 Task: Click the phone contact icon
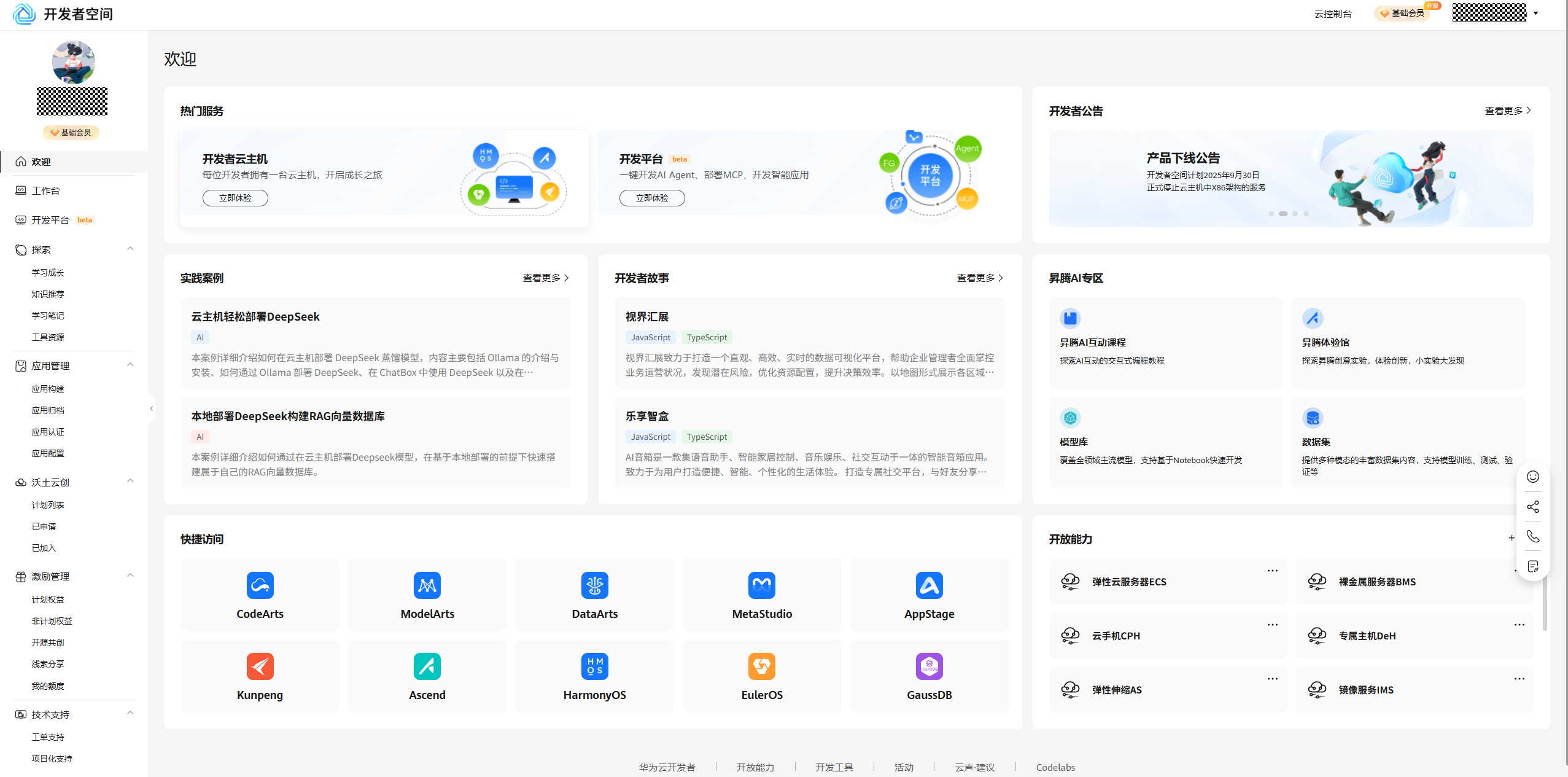point(1532,536)
